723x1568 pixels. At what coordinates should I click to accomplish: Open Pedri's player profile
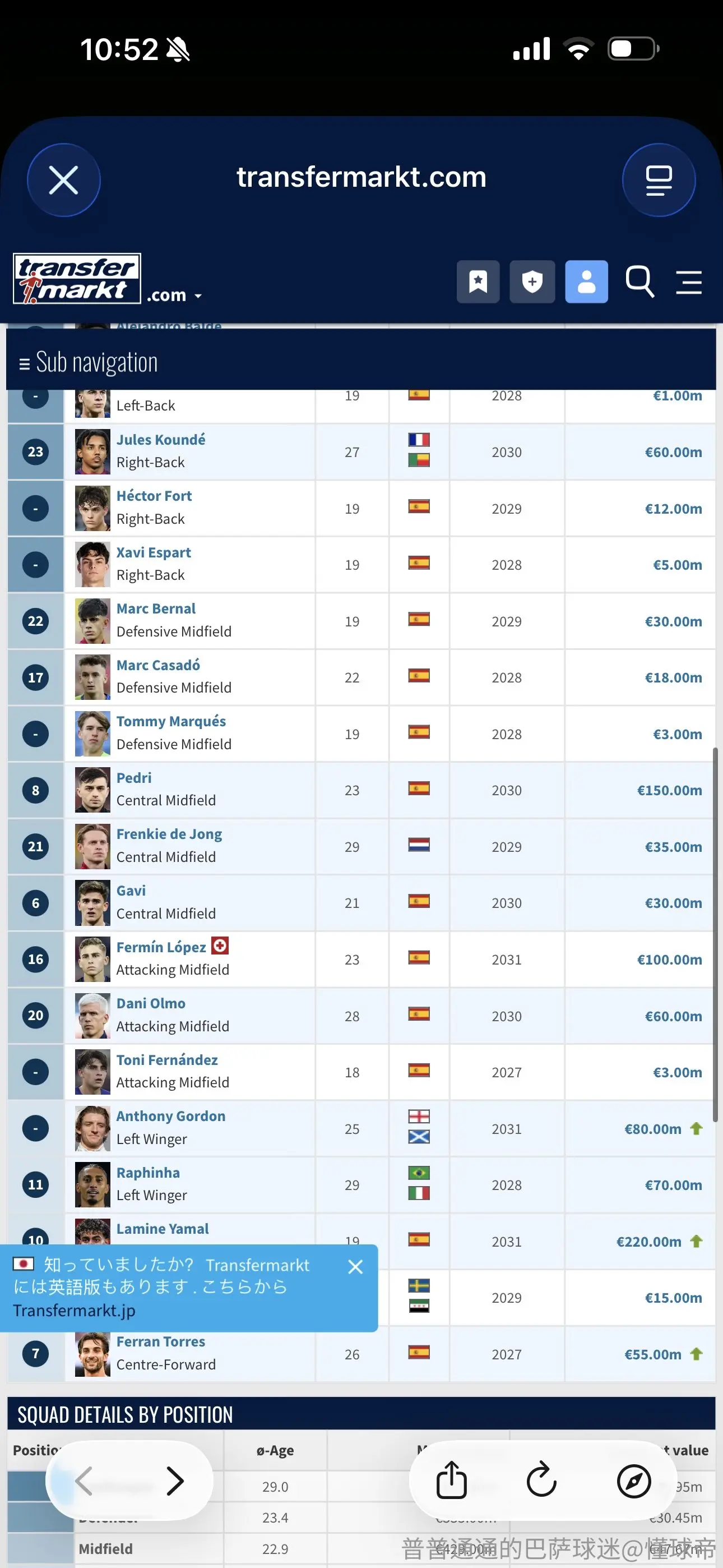click(x=134, y=777)
